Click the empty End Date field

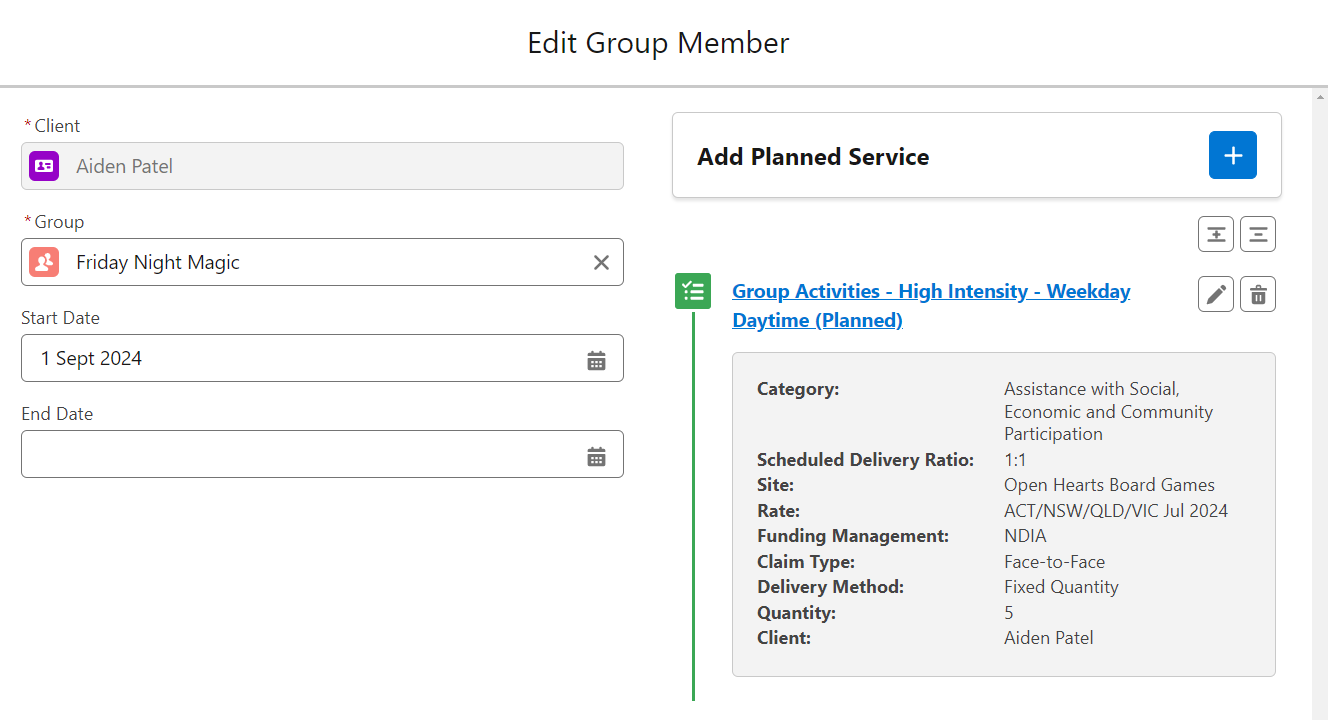click(300, 455)
